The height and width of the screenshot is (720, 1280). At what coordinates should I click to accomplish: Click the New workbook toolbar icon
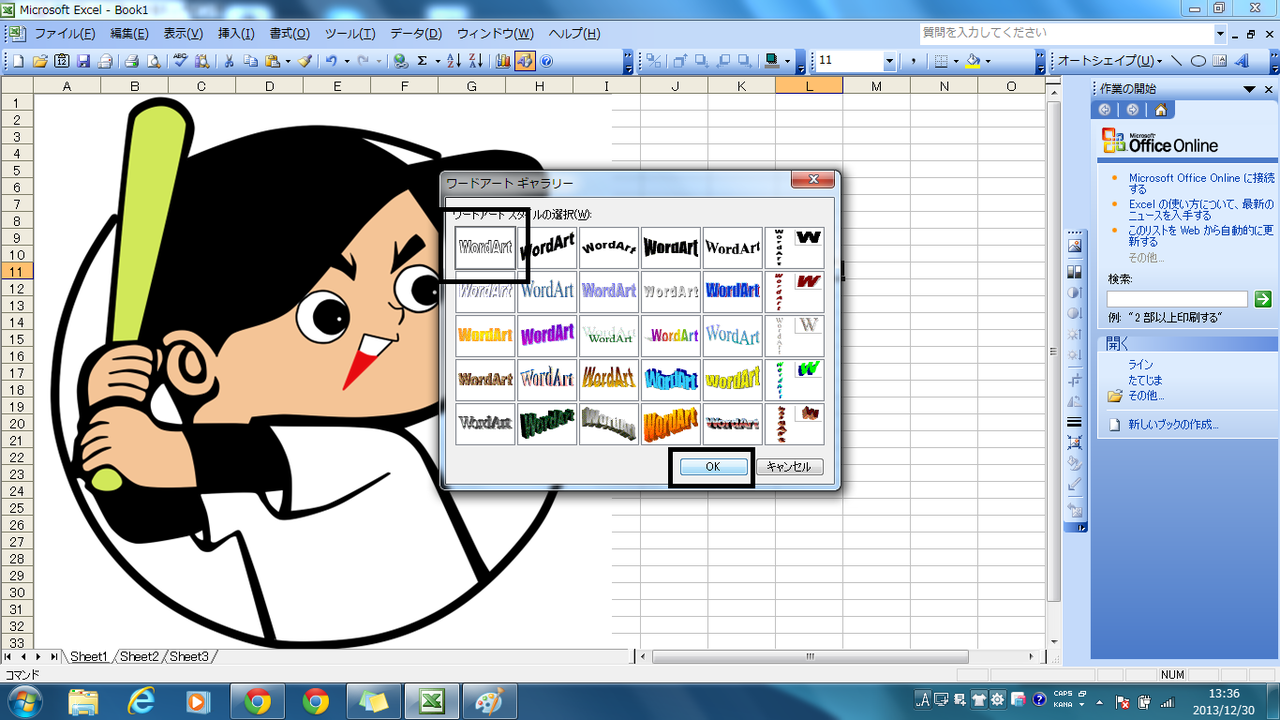click(x=18, y=61)
